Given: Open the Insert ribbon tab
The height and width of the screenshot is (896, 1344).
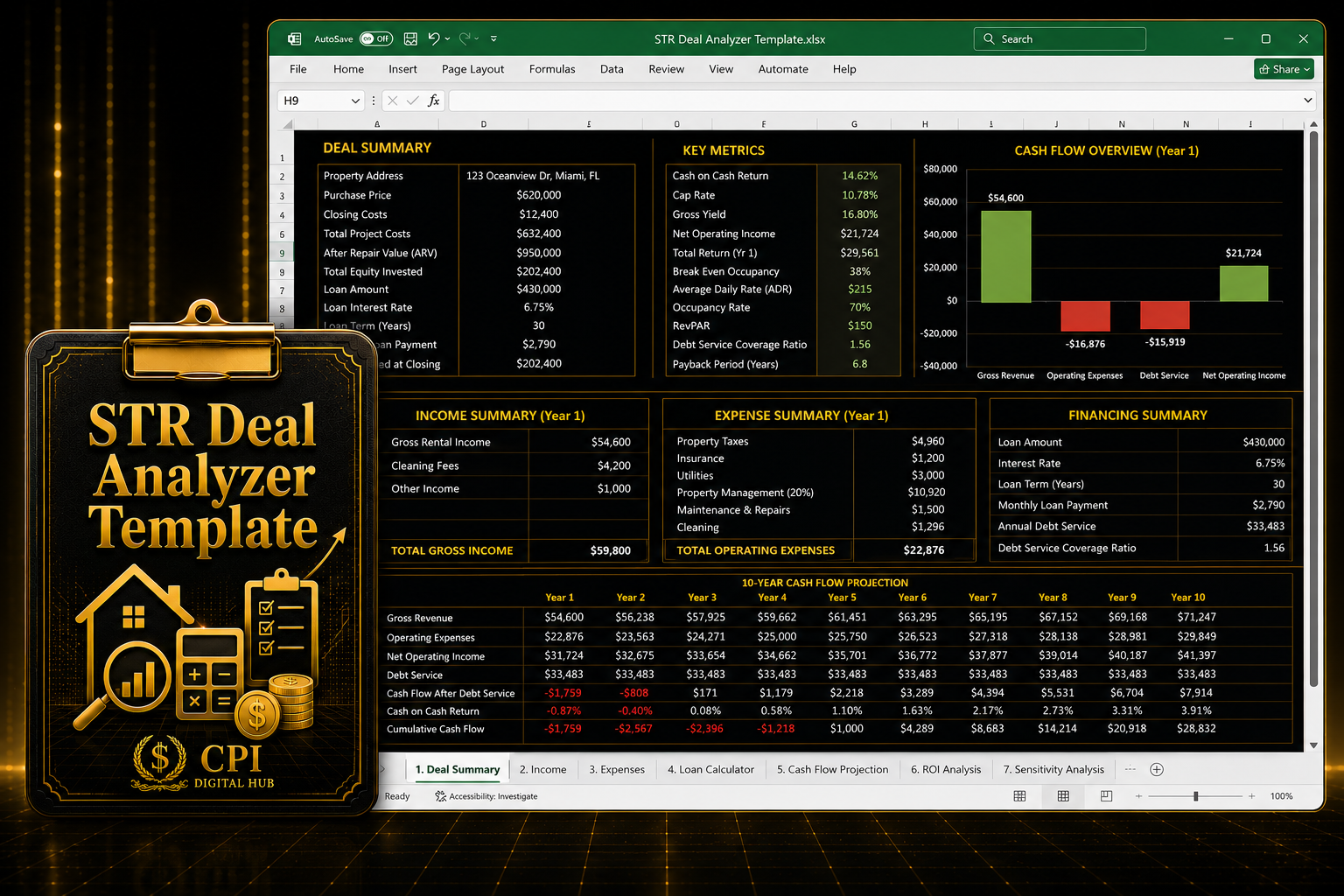Looking at the screenshot, I should tap(402, 69).
